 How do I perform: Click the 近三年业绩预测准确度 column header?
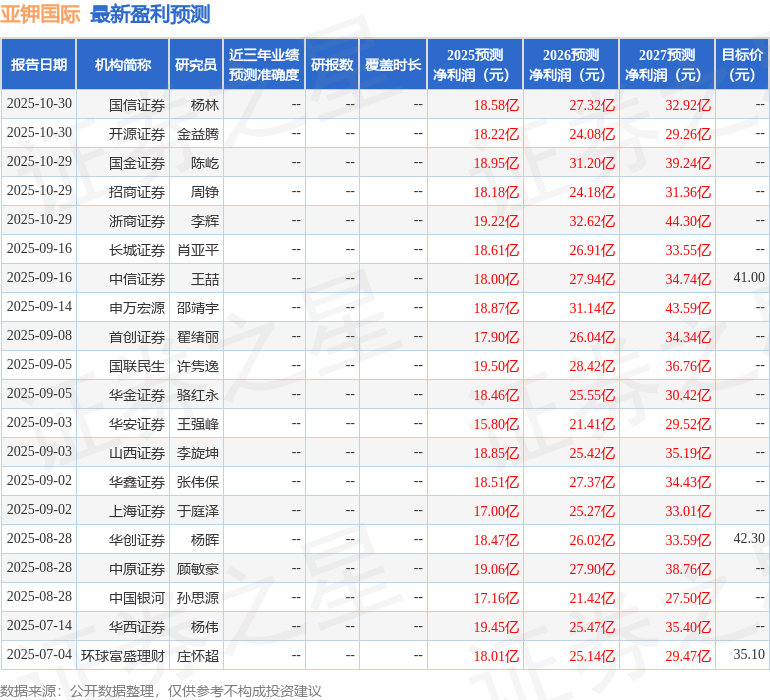tap(263, 65)
